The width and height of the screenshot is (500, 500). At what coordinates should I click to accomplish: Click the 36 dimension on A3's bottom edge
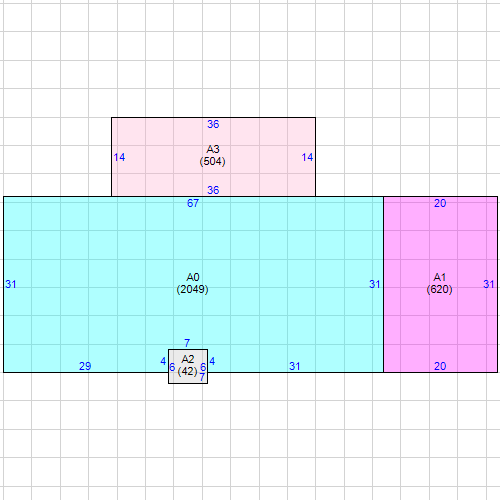click(x=213, y=190)
